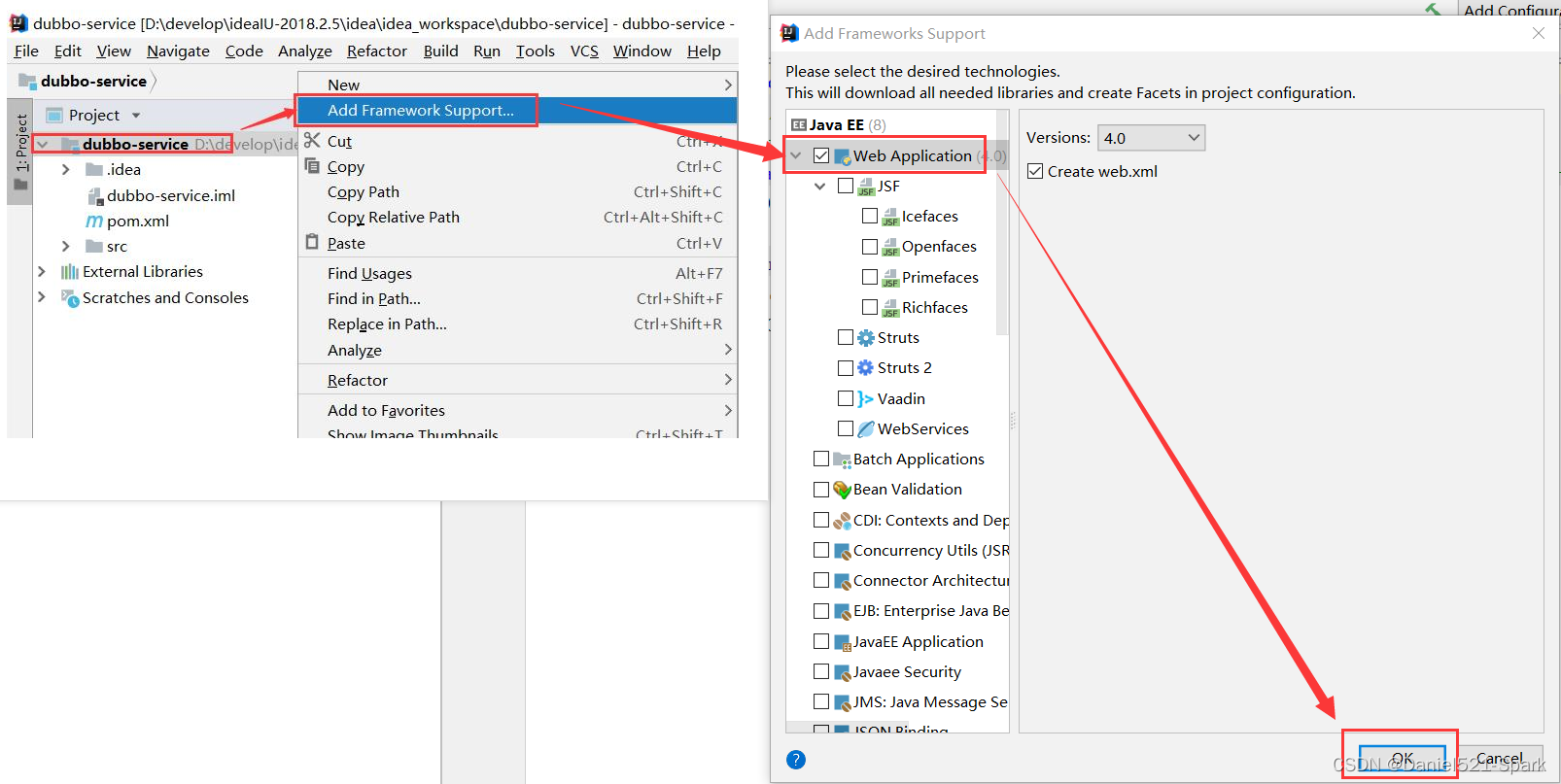Open the Versions dropdown showing 4.0
The image size is (1561, 784).
click(1151, 138)
